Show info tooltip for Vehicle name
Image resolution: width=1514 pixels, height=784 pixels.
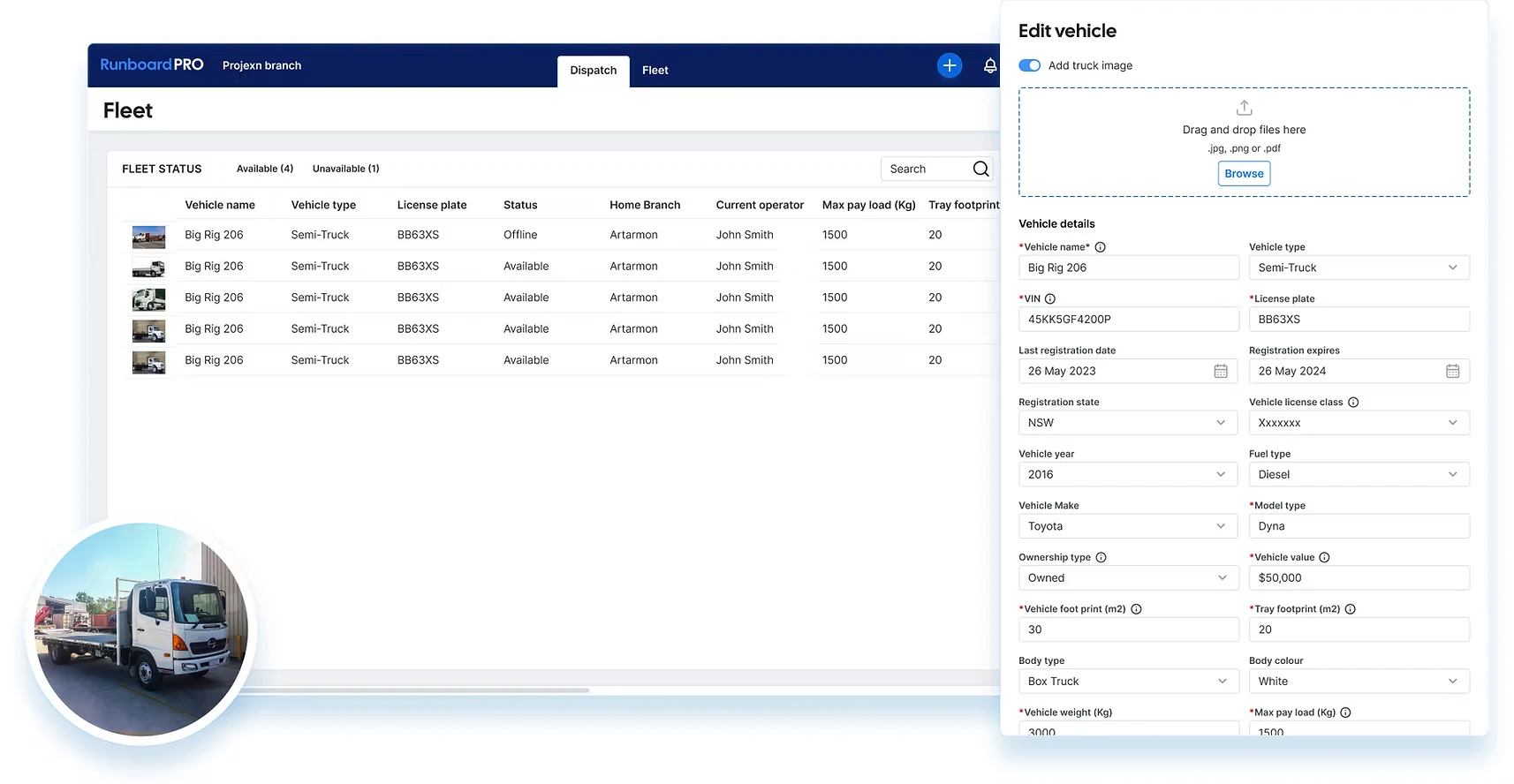(x=1100, y=247)
